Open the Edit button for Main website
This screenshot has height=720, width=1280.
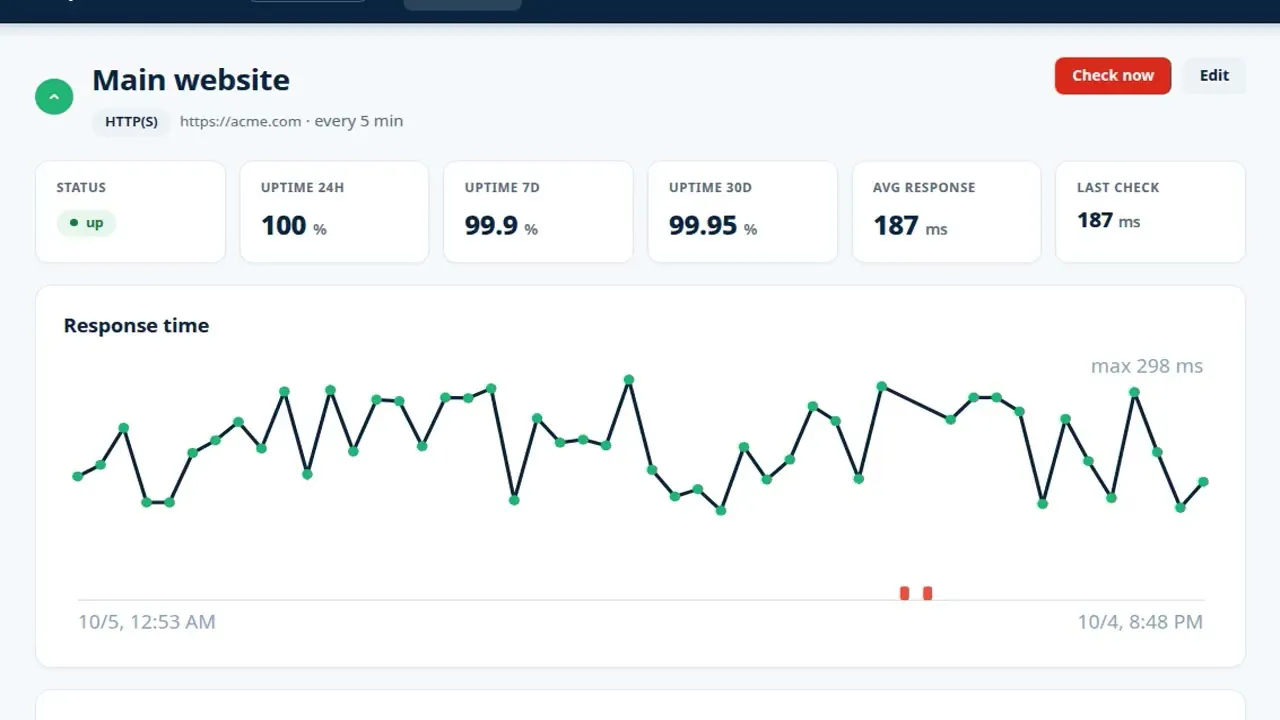1214,76
